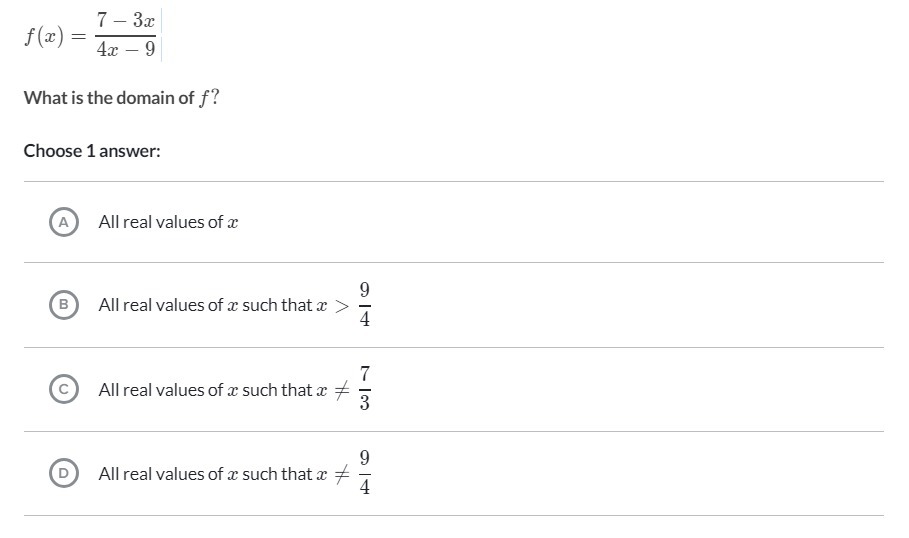Select radio button B
The image size is (909, 538).
(64, 305)
